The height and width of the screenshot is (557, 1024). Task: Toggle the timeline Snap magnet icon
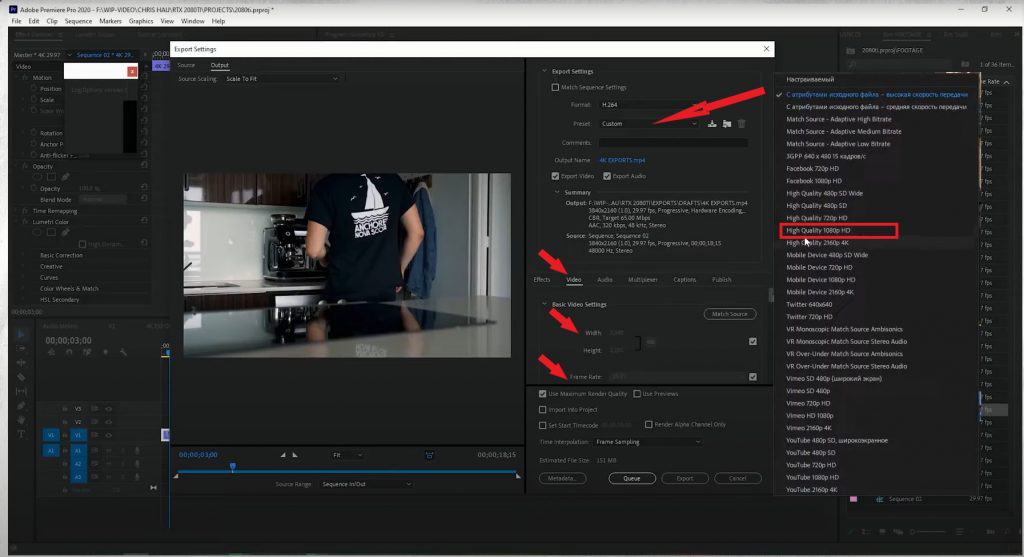tap(69, 352)
